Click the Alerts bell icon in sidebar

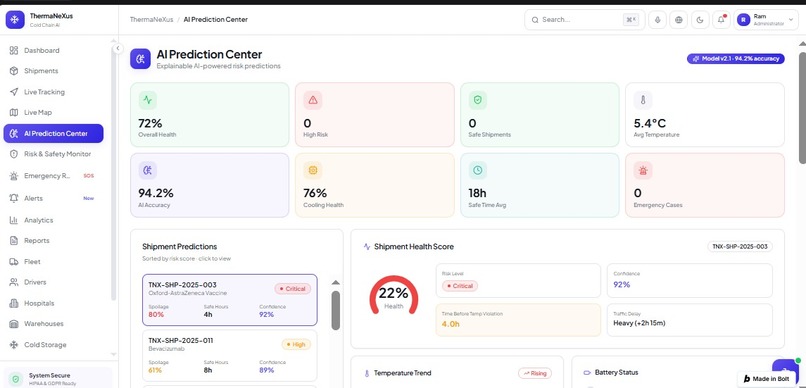point(14,198)
